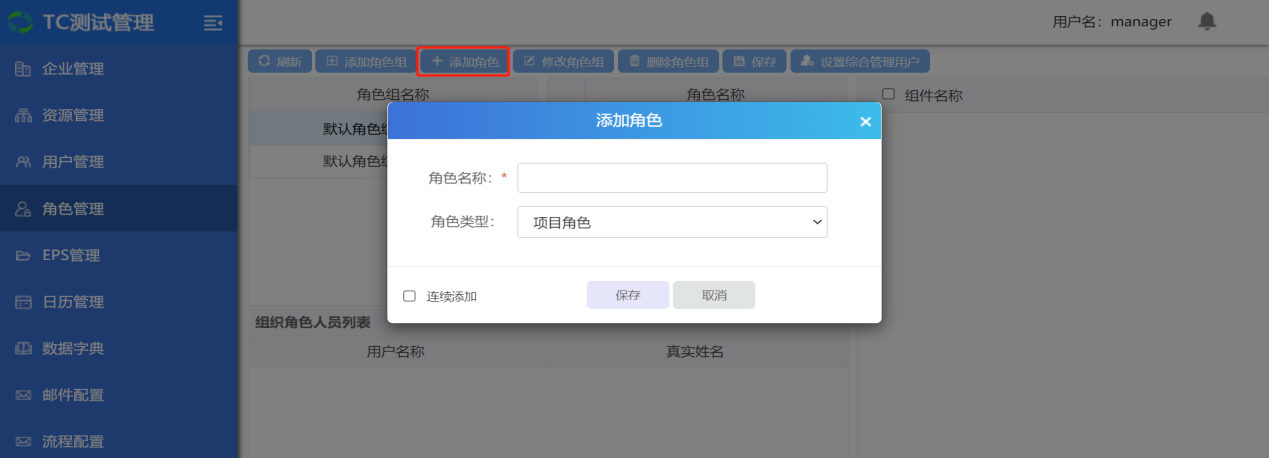Image resolution: width=1269 pixels, height=458 pixels.
Task: Click the 用户名称 column header
Action: (x=396, y=352)
